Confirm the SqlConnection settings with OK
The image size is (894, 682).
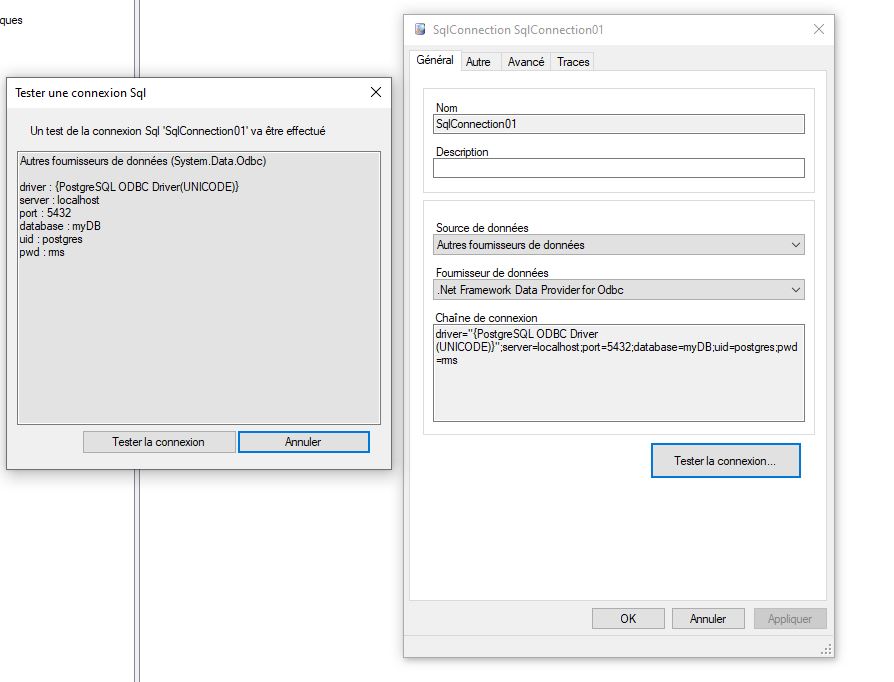[x=628, y=619]
